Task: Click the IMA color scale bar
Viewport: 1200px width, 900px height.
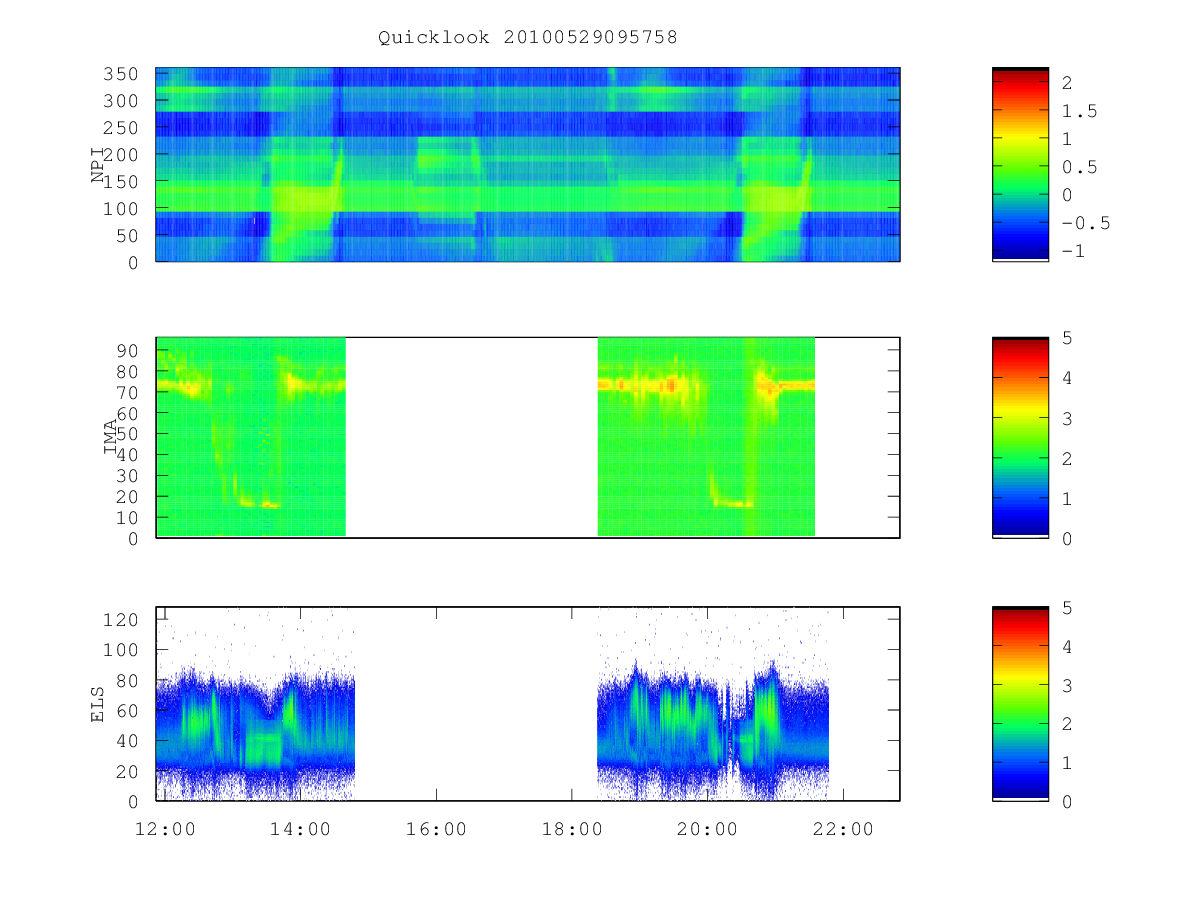Action: tap(1020, 438)
